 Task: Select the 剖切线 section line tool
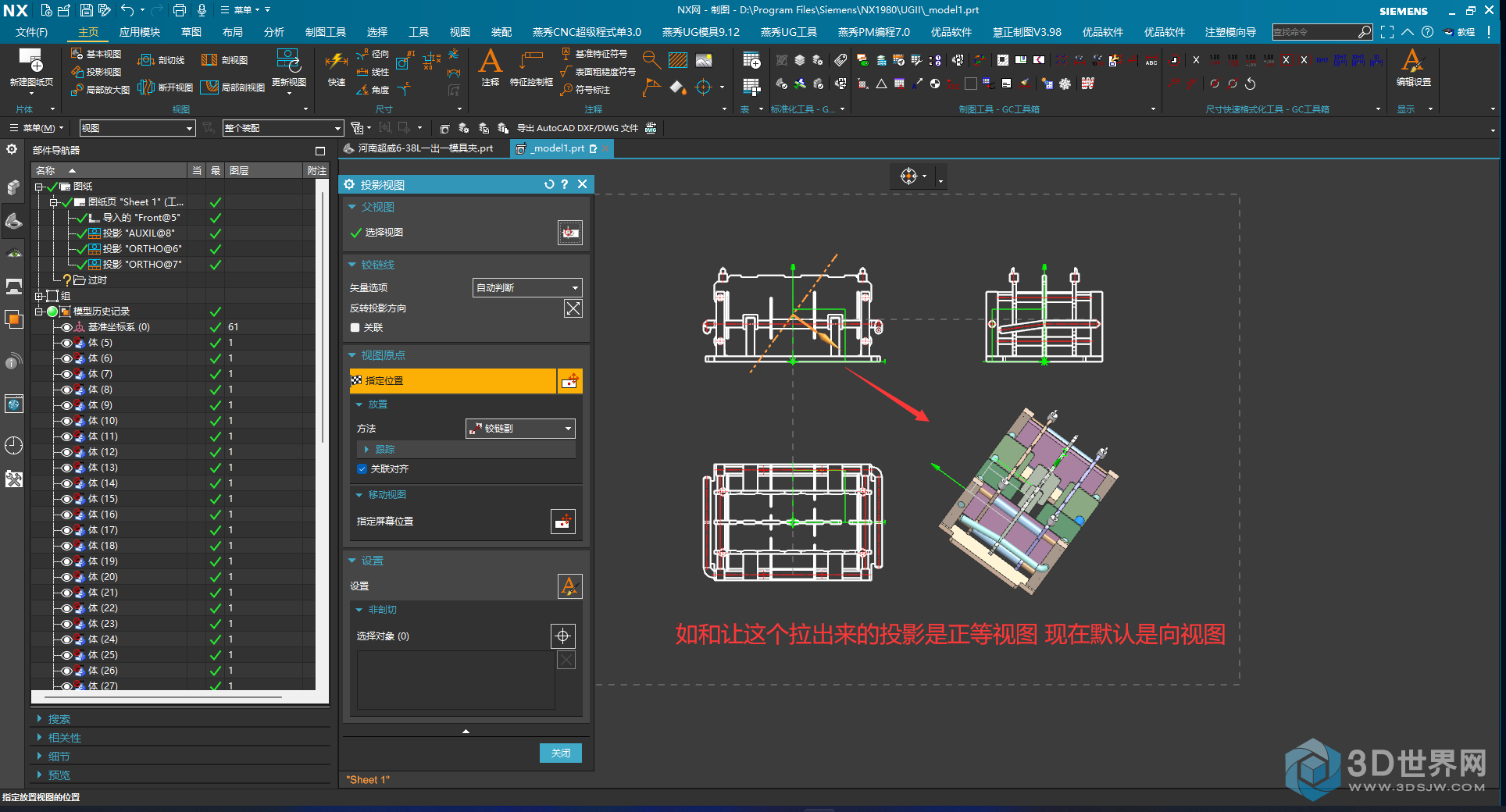pos(161,60)
